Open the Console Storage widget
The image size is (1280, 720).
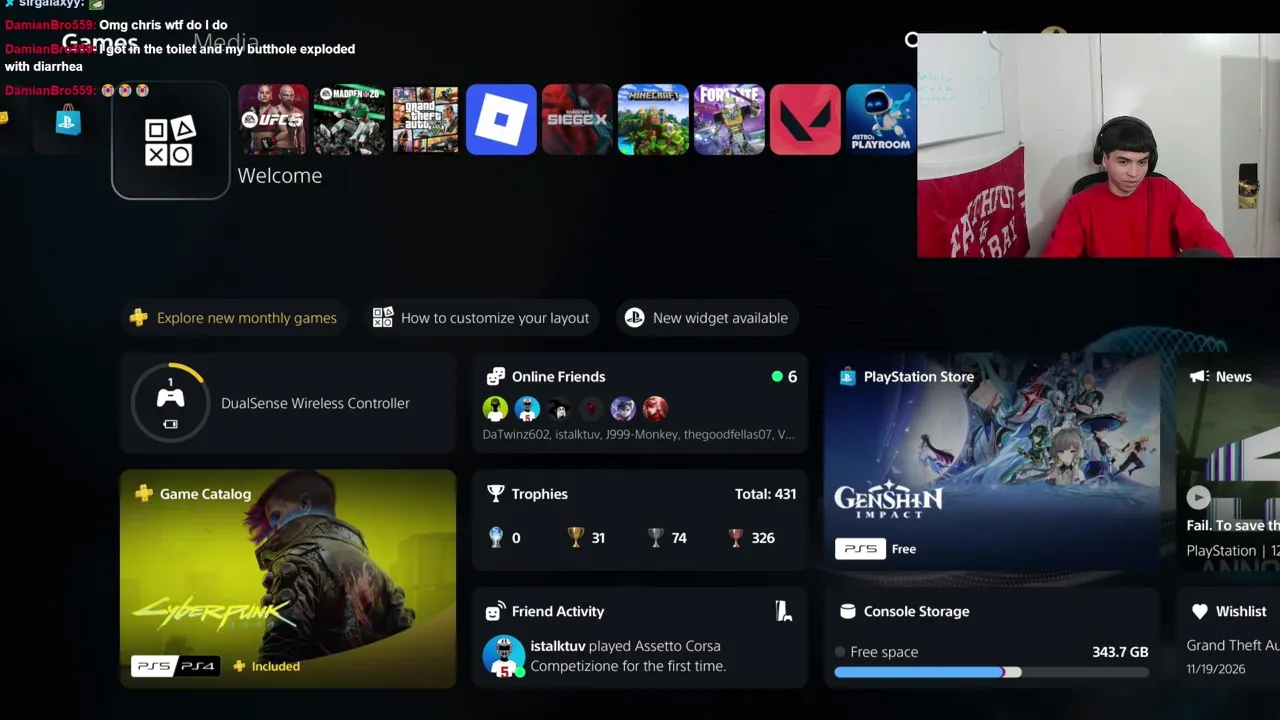pos(992,637)
